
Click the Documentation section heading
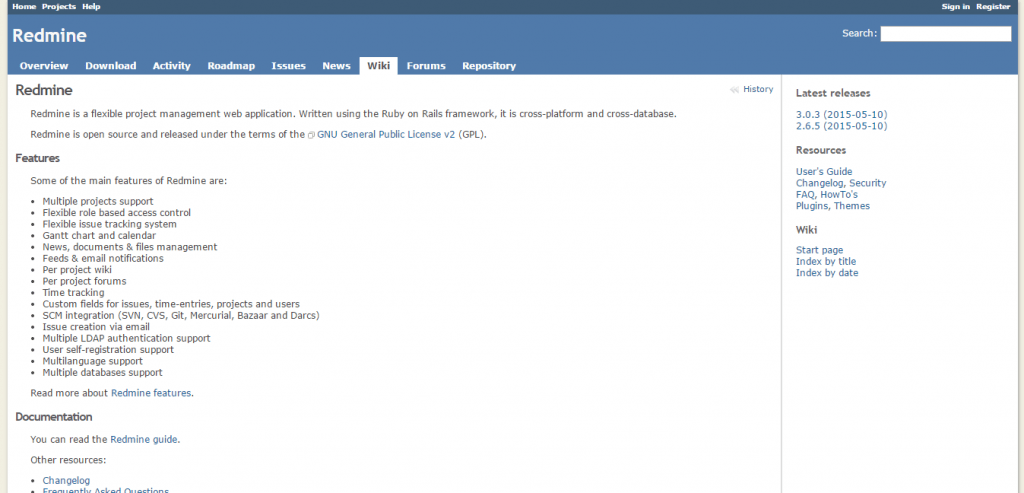point(54,417)
